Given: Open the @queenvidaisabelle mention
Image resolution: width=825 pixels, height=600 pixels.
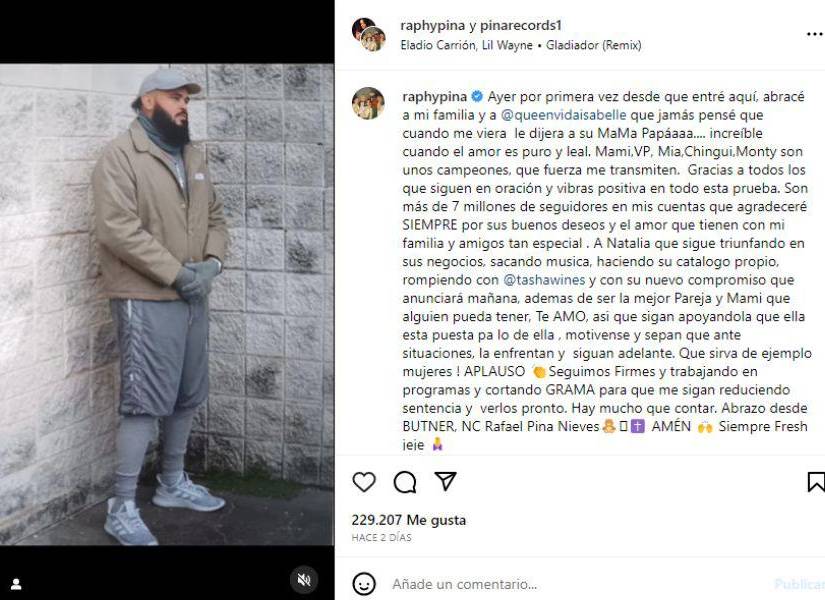Looking at the screenshot, I should point(564,115).
